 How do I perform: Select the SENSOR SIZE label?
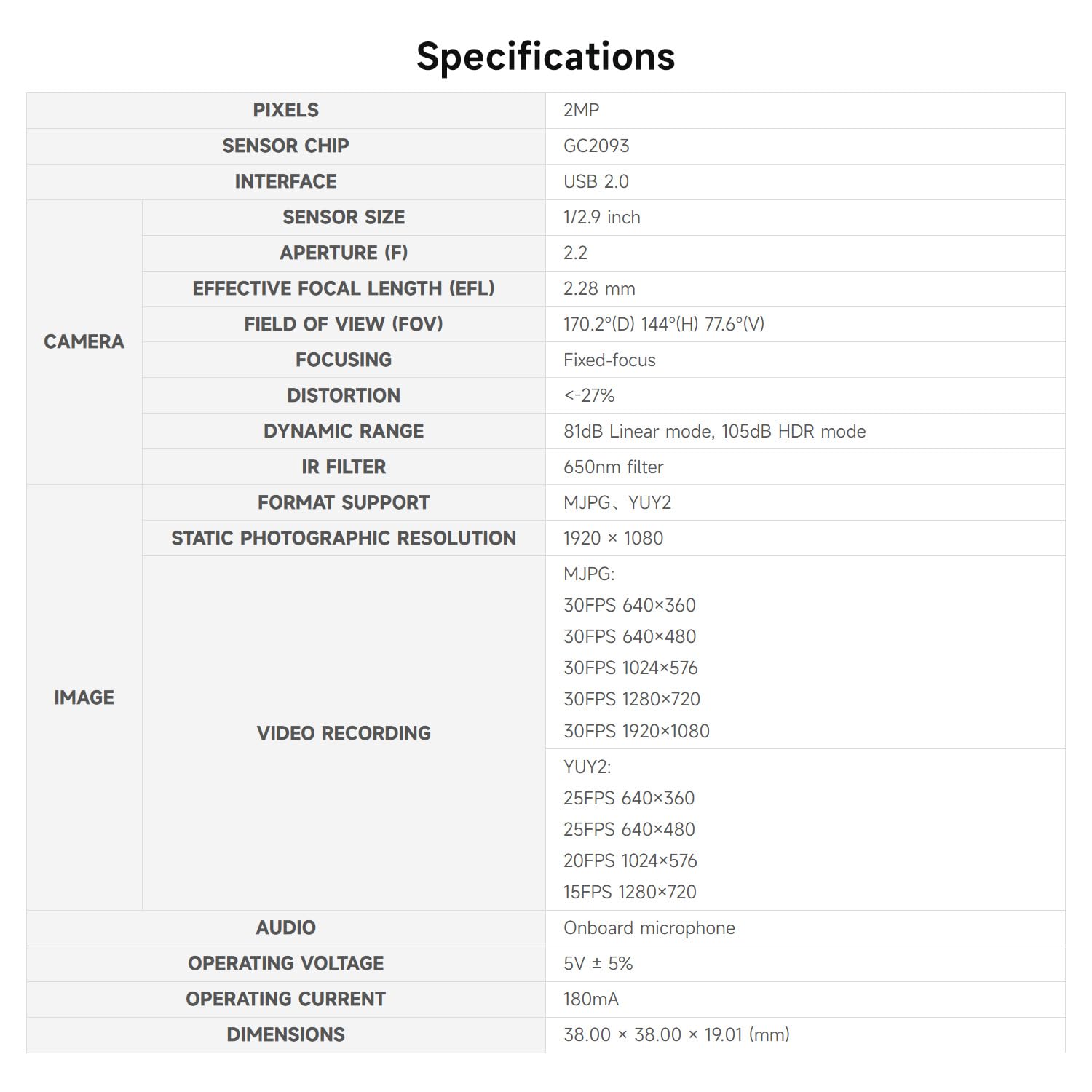click(x=344, y=217)
